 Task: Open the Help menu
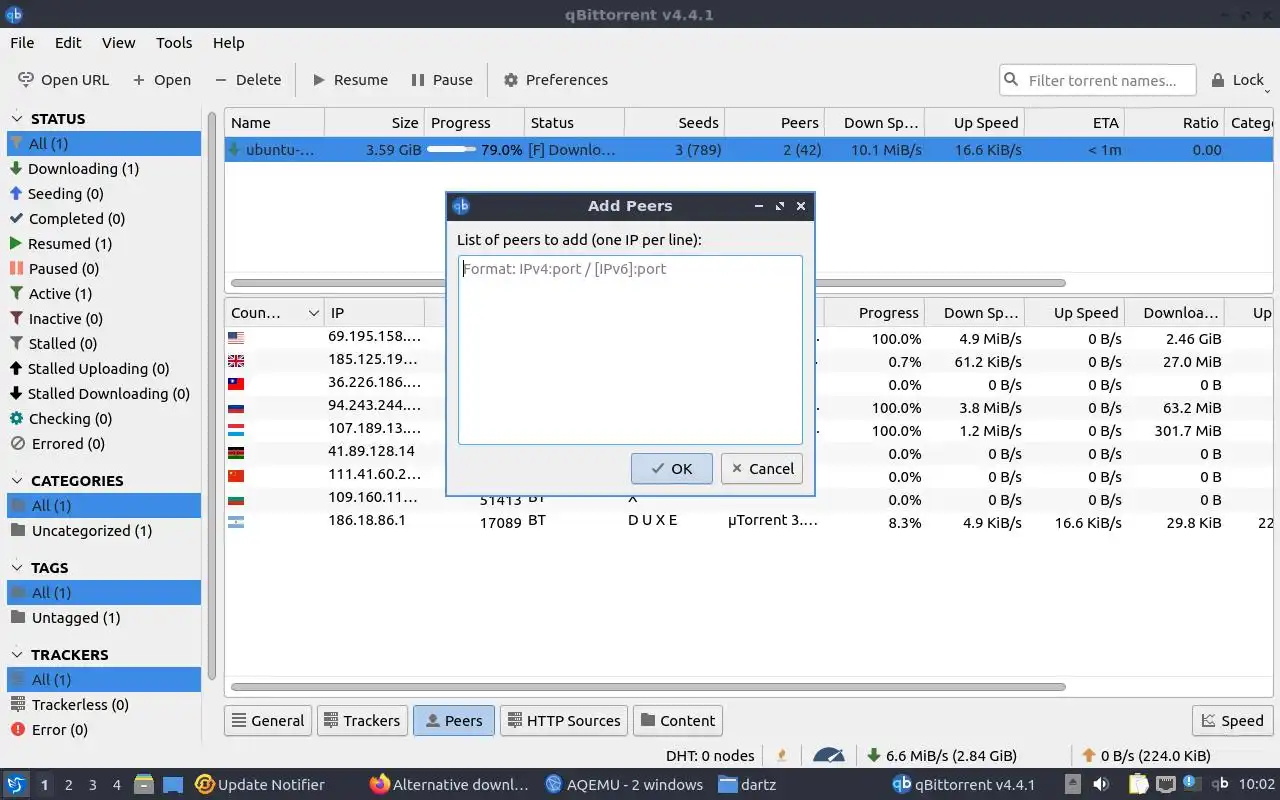[228, 43]
